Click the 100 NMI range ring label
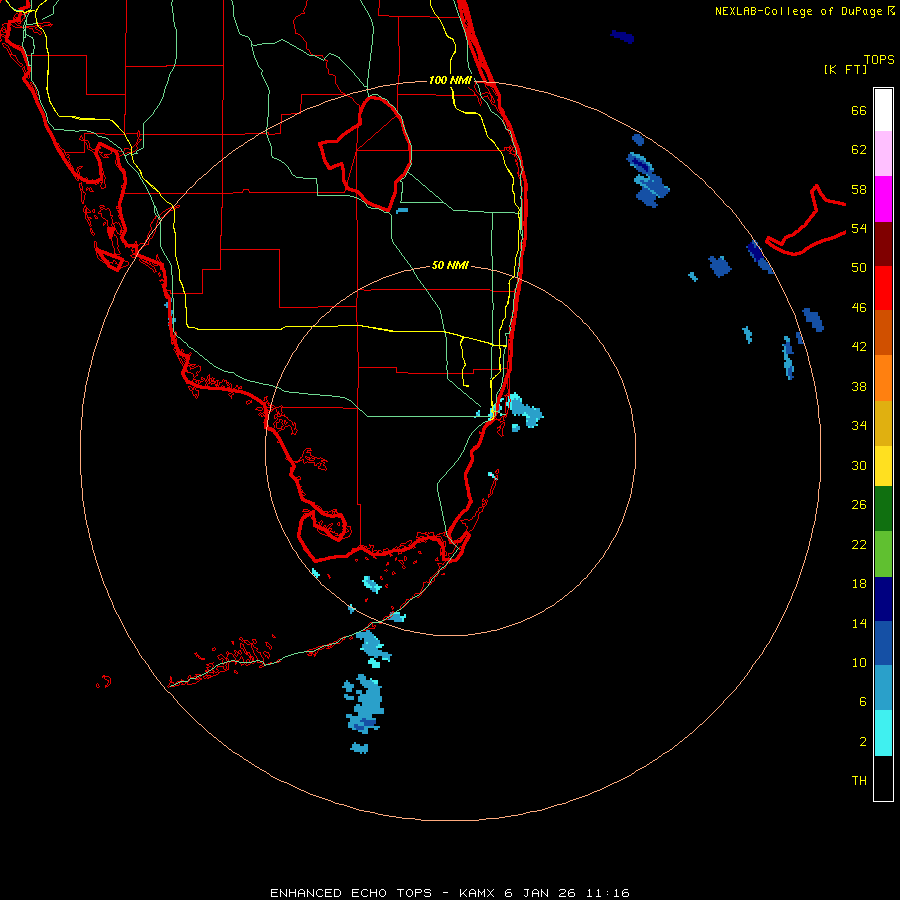Screen dimensions: 900x900 click(x=450, y=80)
